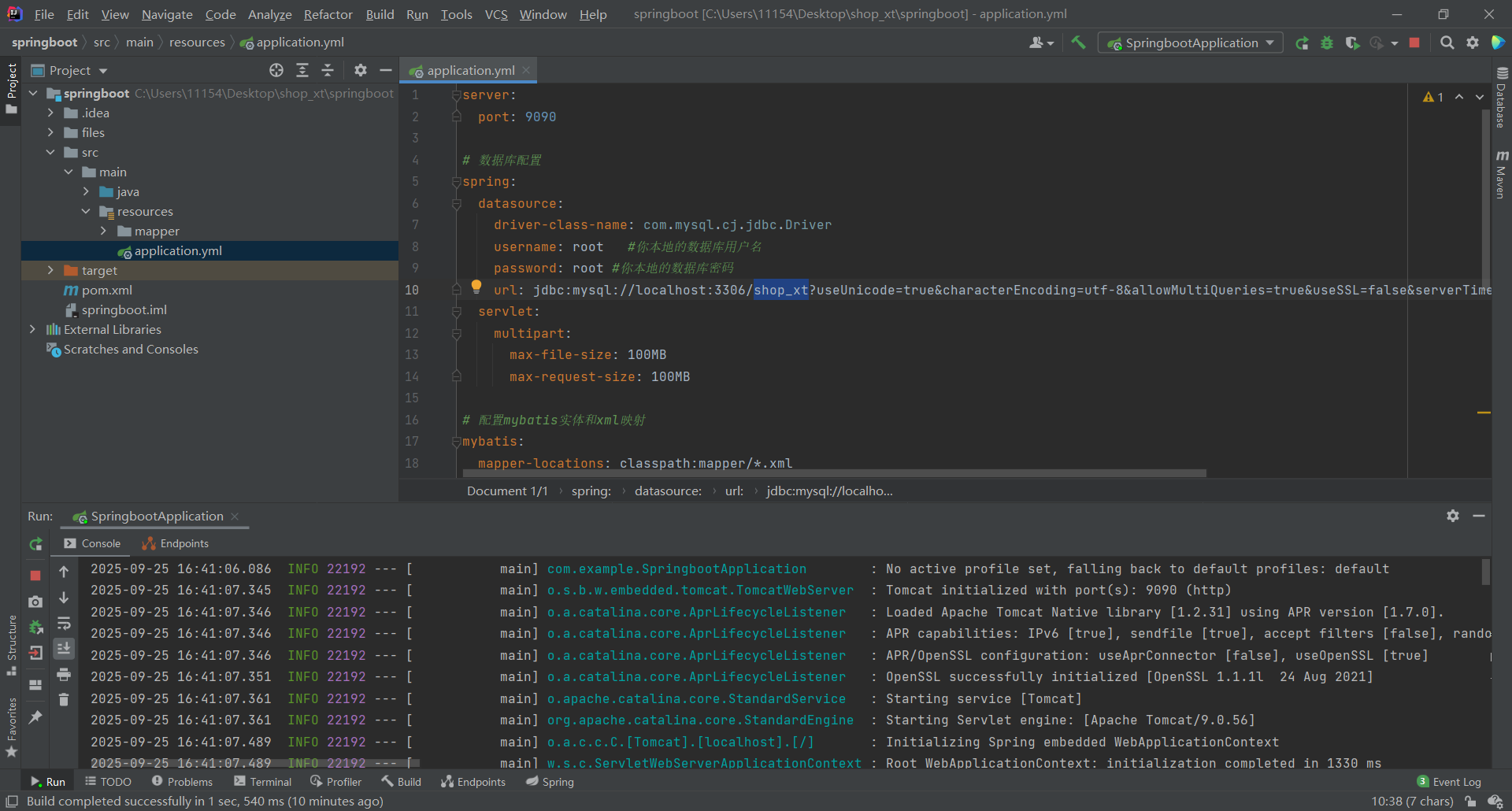Viewport: 1512px width, 811px height.
Task: Expand the java folder
Action: pyautogui.click(x=87, y=192)
